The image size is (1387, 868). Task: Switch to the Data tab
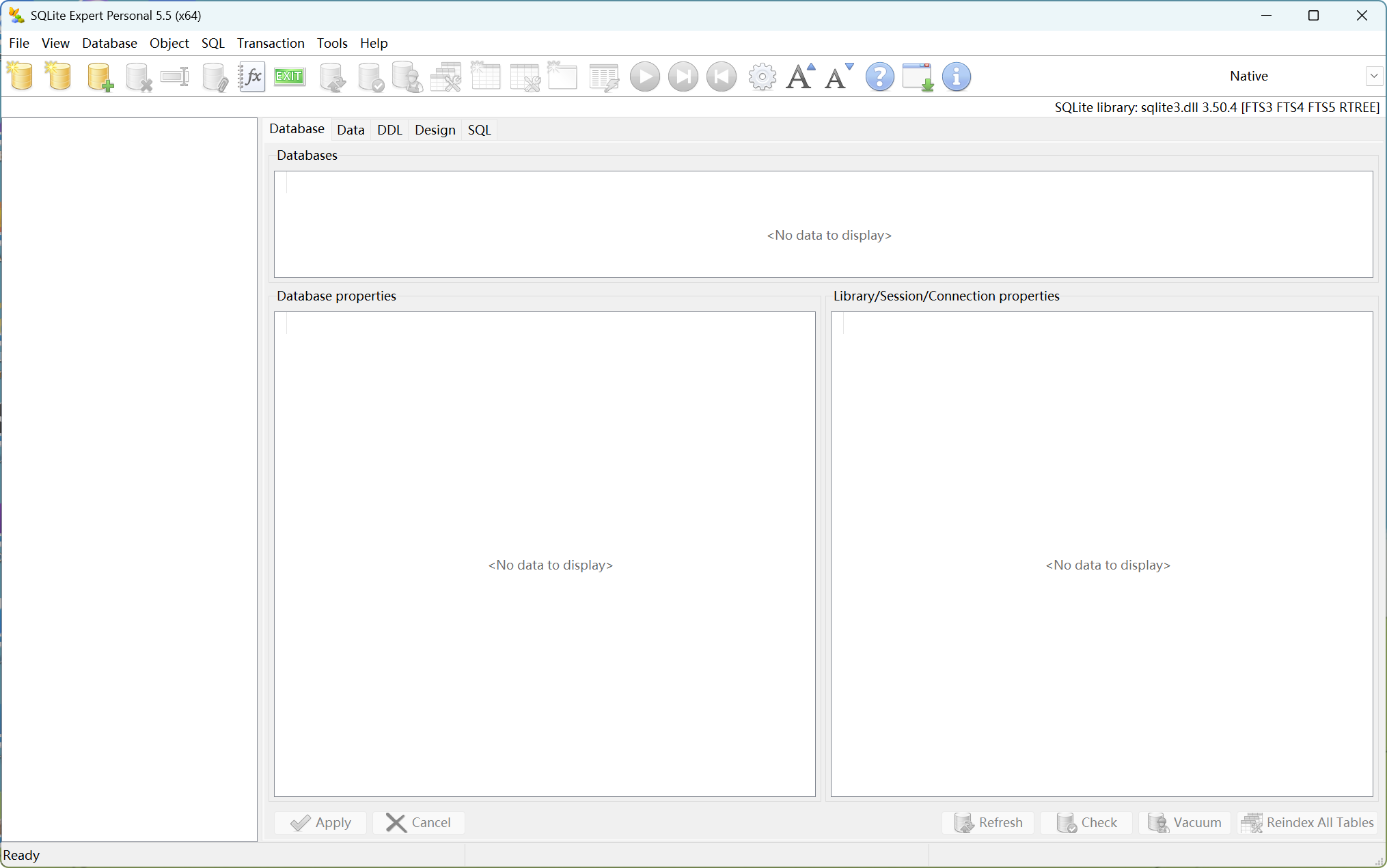[351, 130]
